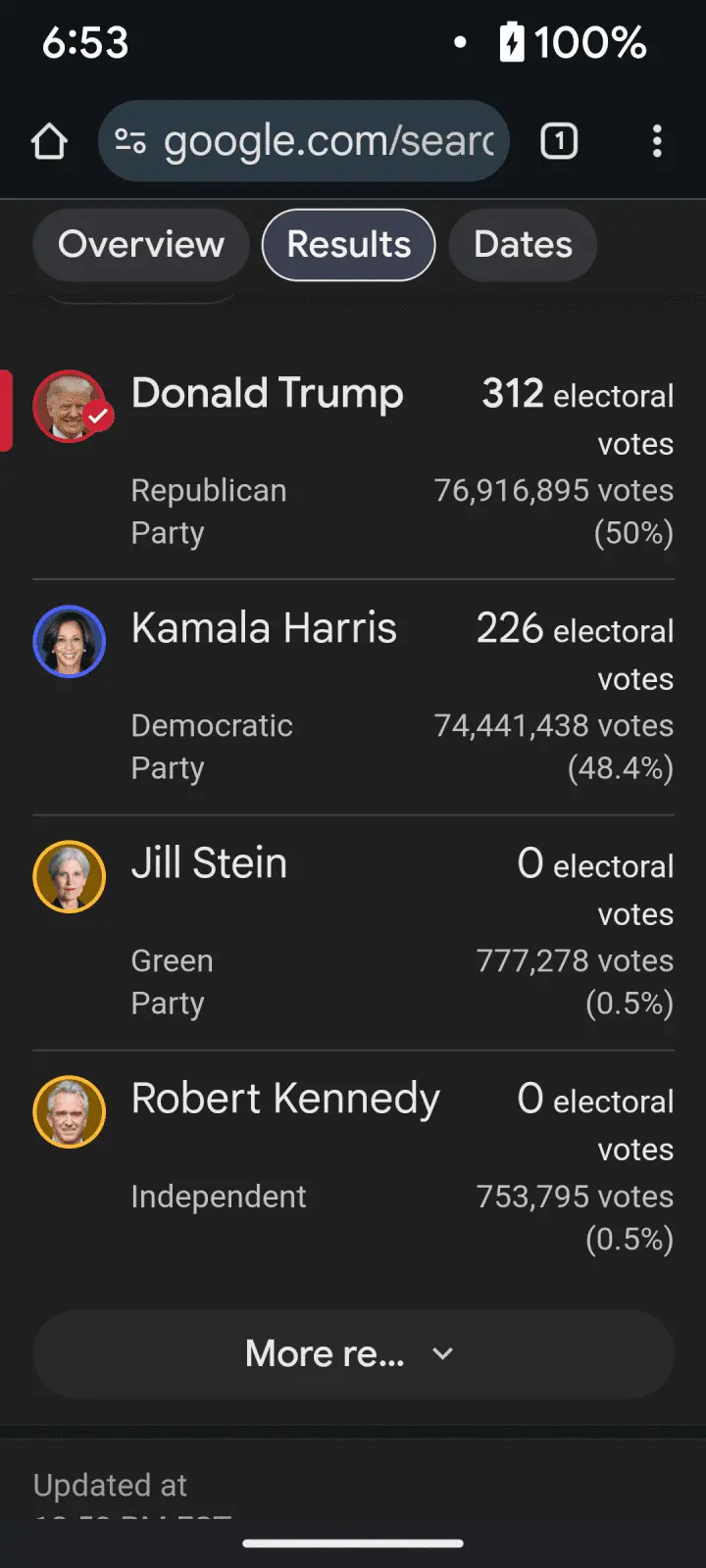This screenshot has height=1568, width=706.
Task: Tap the Democratic candidate's profile photo
Action: (69, 642)
